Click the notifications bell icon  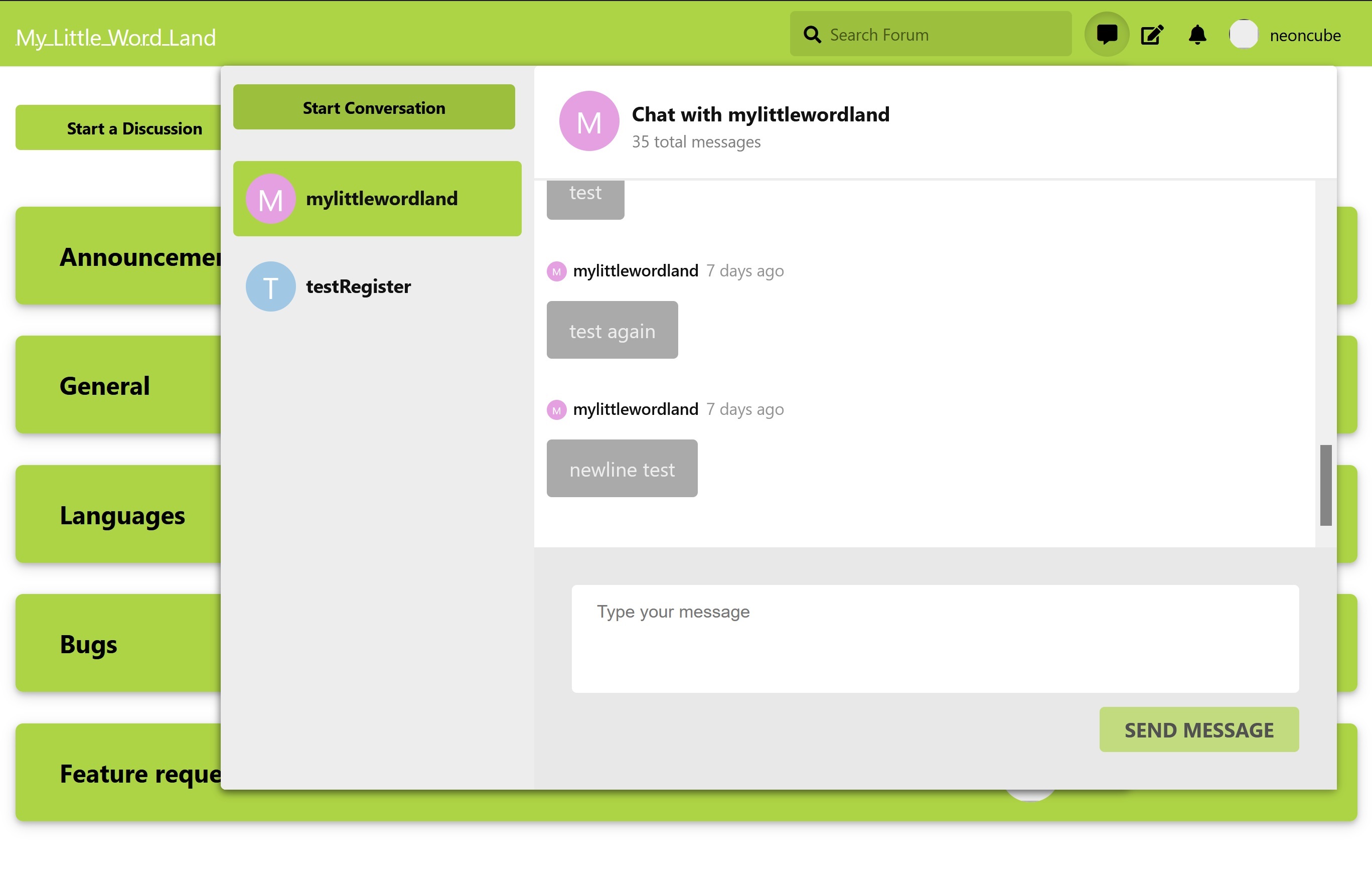click(x=1198, y=35)
